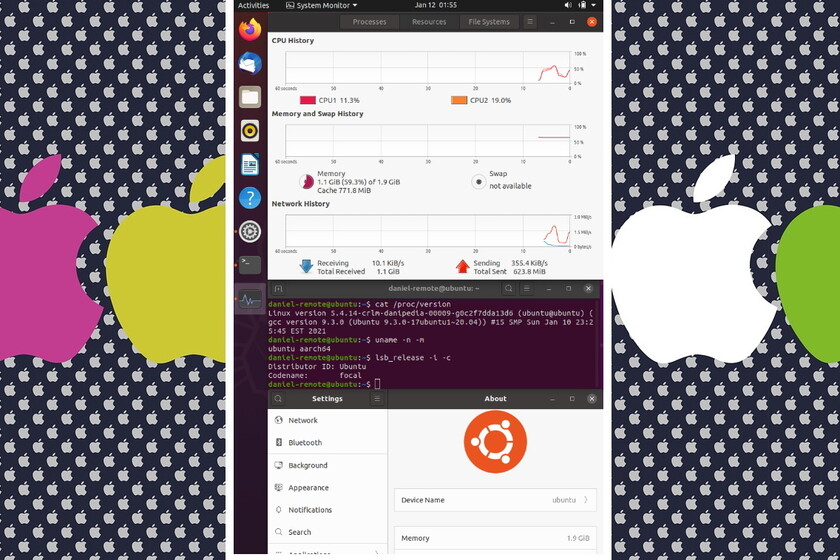Switch to the Processes tab

(370, 22)
